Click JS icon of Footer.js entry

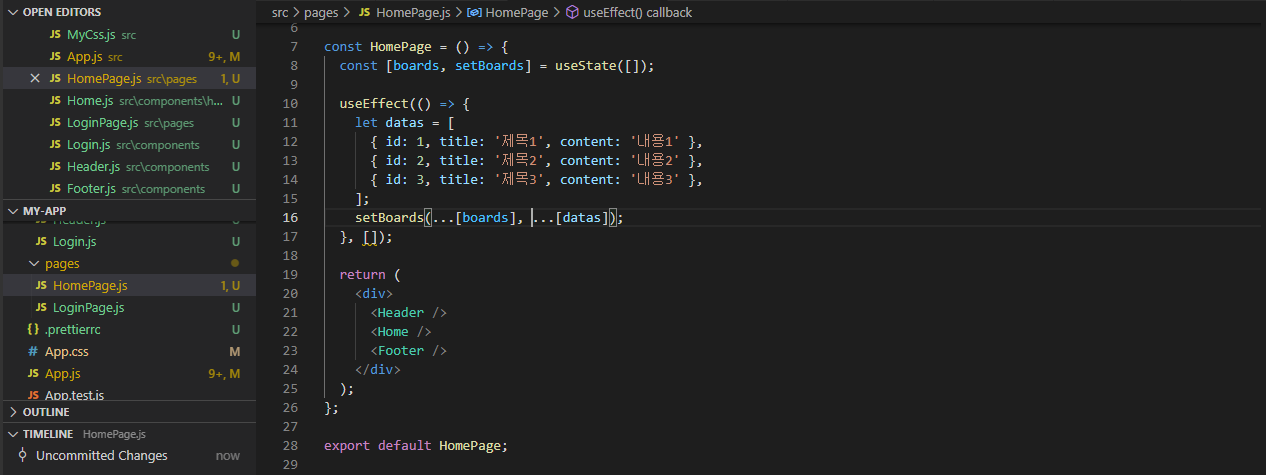55,189
